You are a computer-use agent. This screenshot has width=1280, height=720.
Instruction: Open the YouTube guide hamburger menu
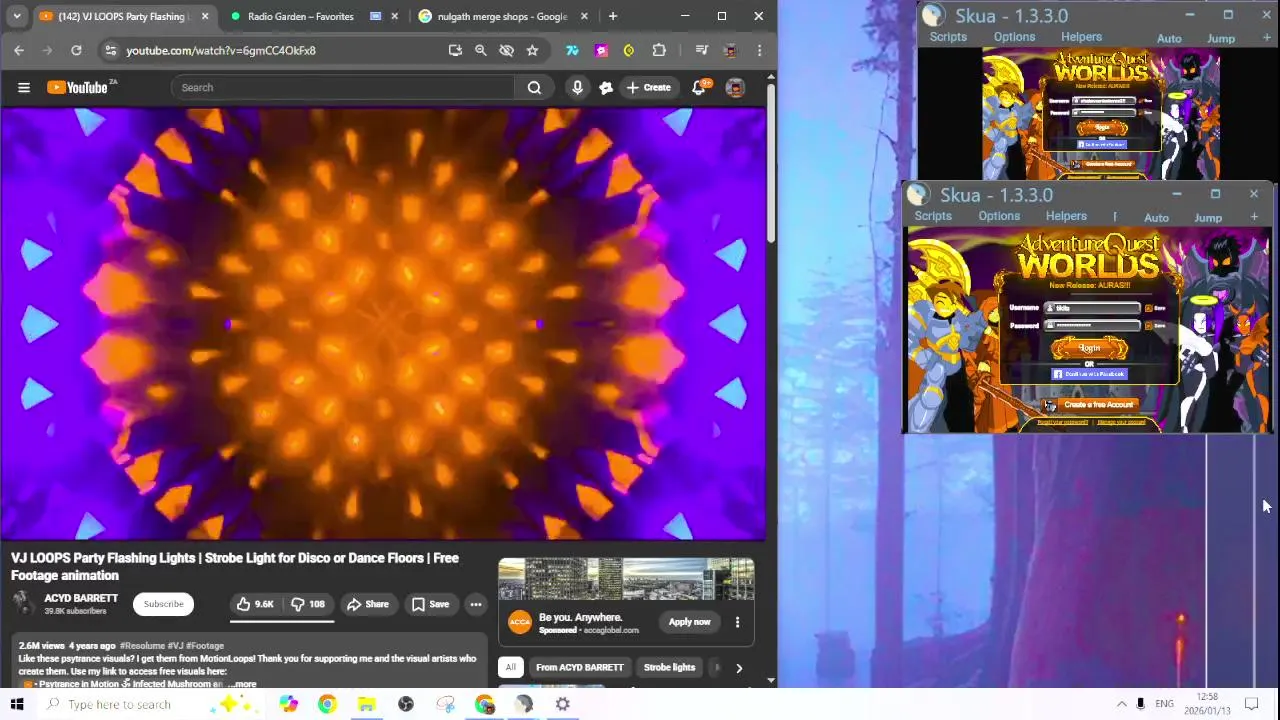[24, 88]
